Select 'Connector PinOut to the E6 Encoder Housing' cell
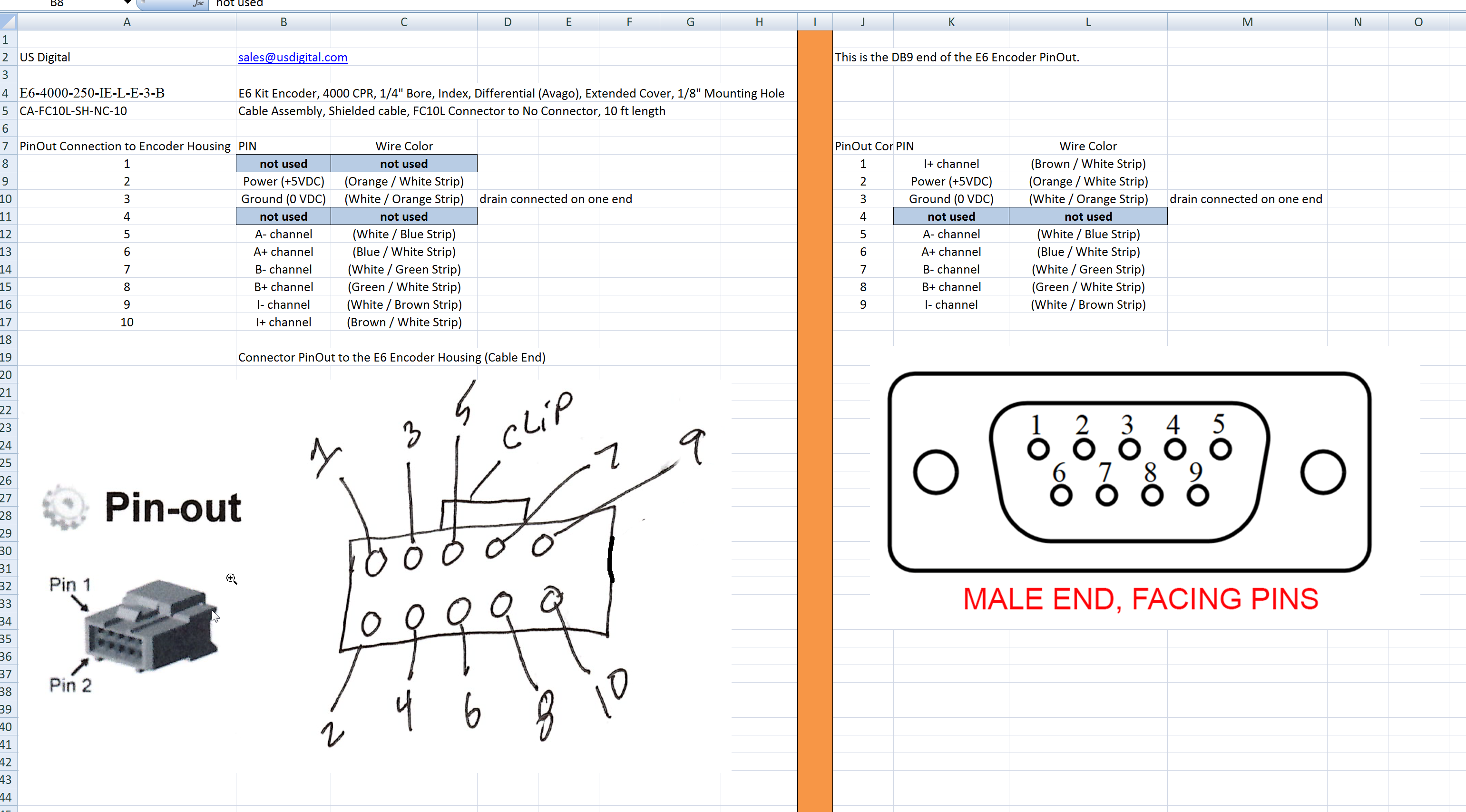This screenshot has width=1466, height=812. click(x=391, y=357)
